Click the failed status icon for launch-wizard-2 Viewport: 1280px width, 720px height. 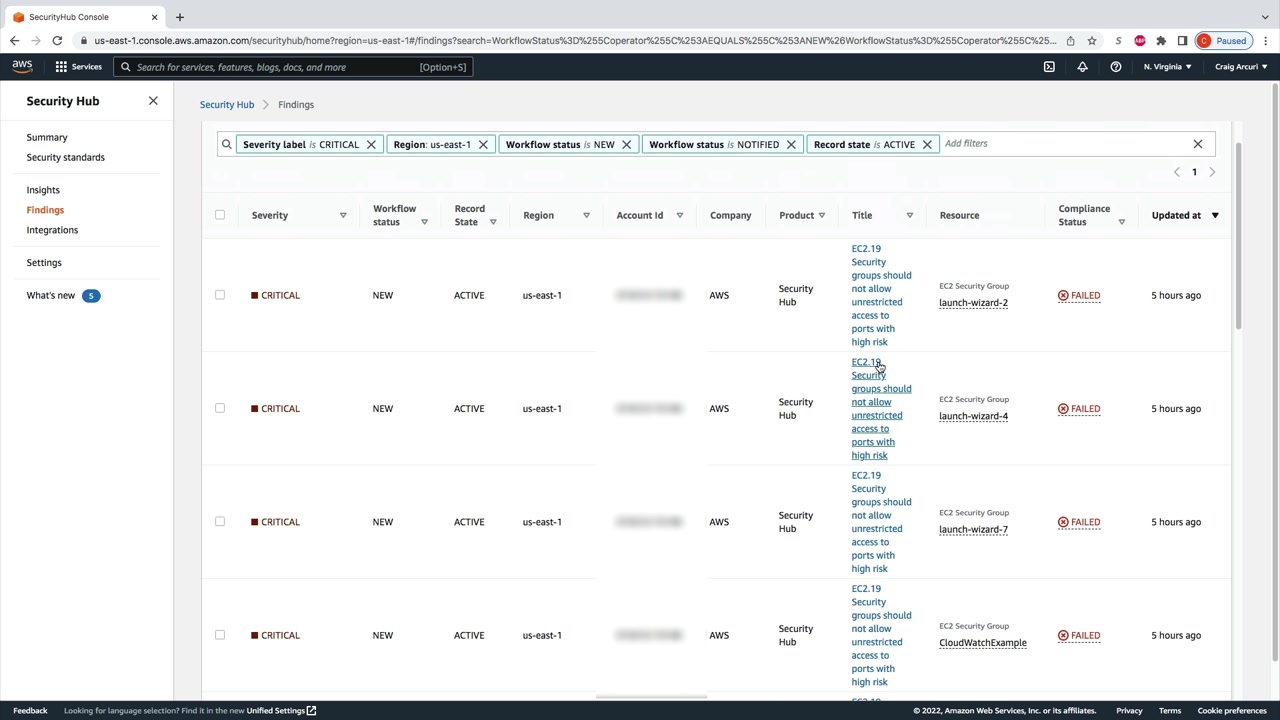click(1063, 296)
